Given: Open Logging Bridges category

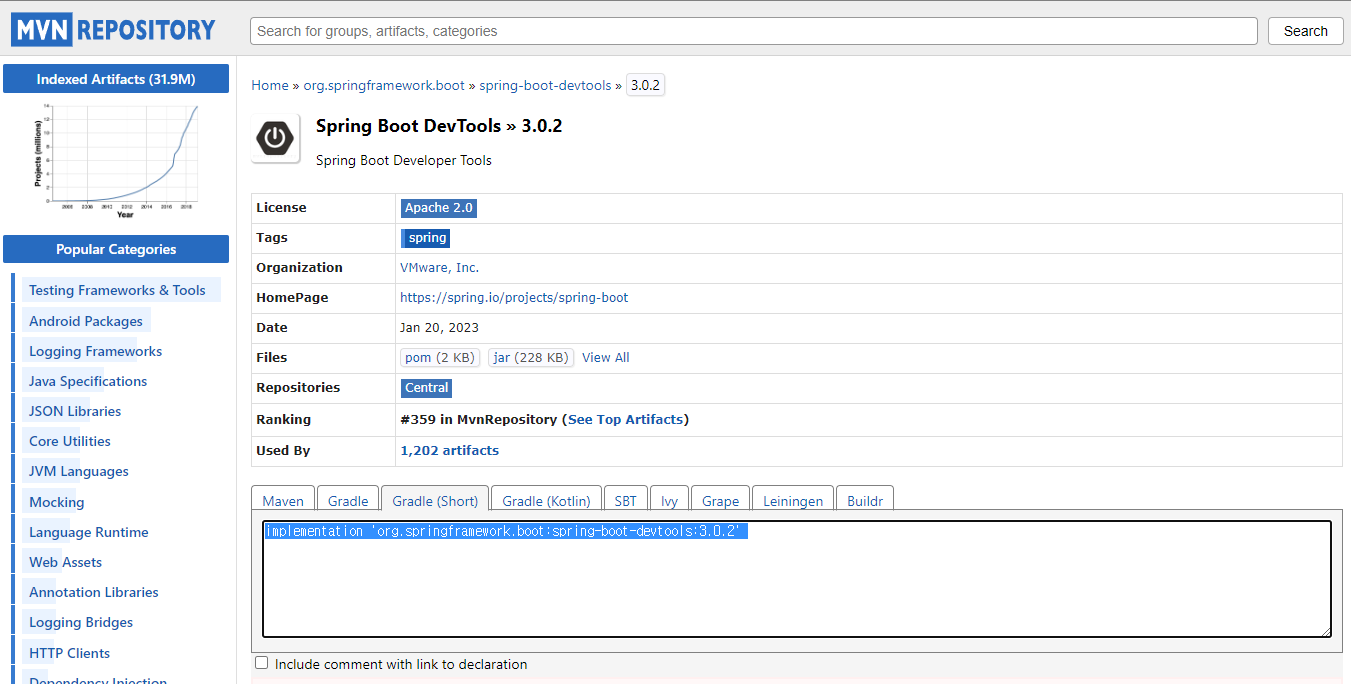Looking at the screenshot, I should tap(81, 622).
